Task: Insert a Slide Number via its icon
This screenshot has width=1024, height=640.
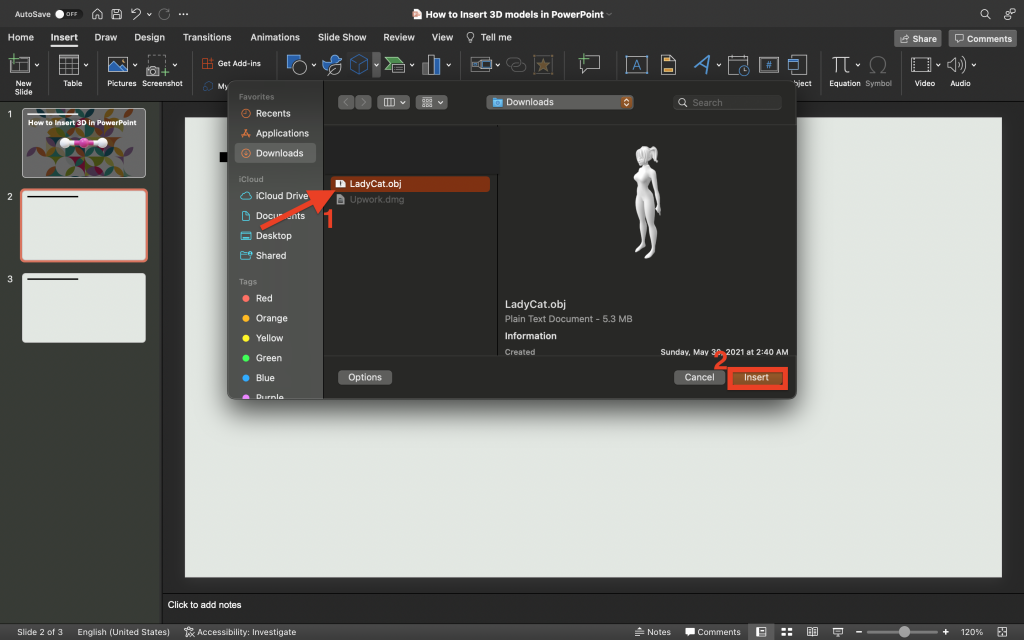Action: tap(768, 64)
